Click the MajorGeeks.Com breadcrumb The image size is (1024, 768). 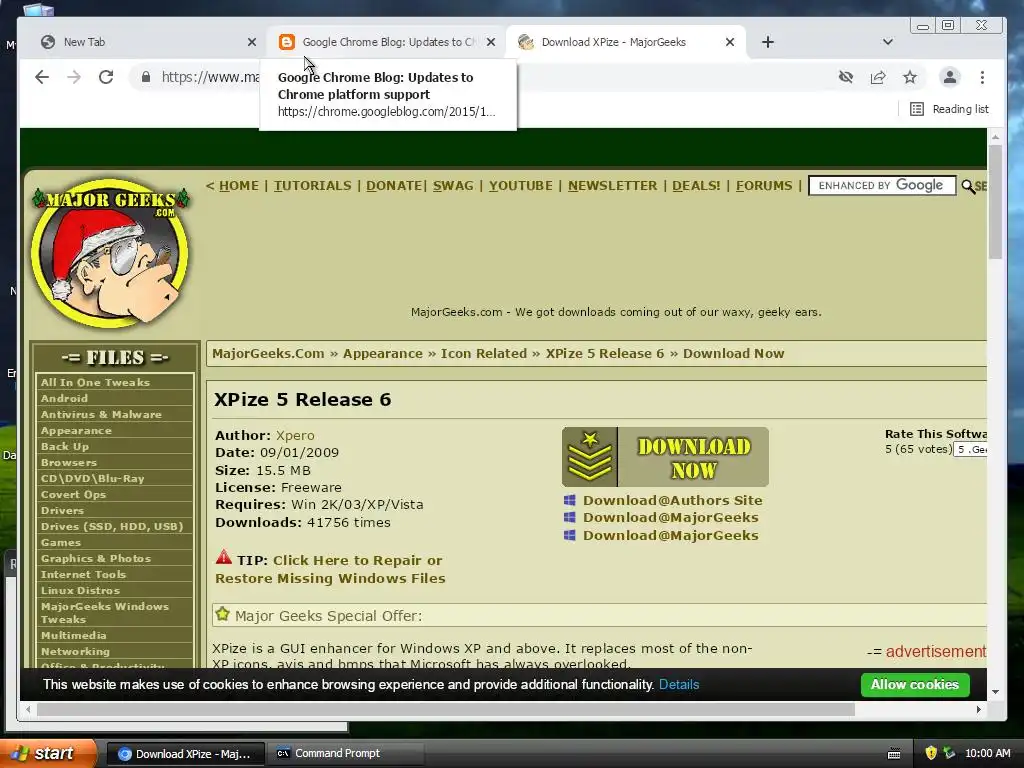(x=268, y=353)
